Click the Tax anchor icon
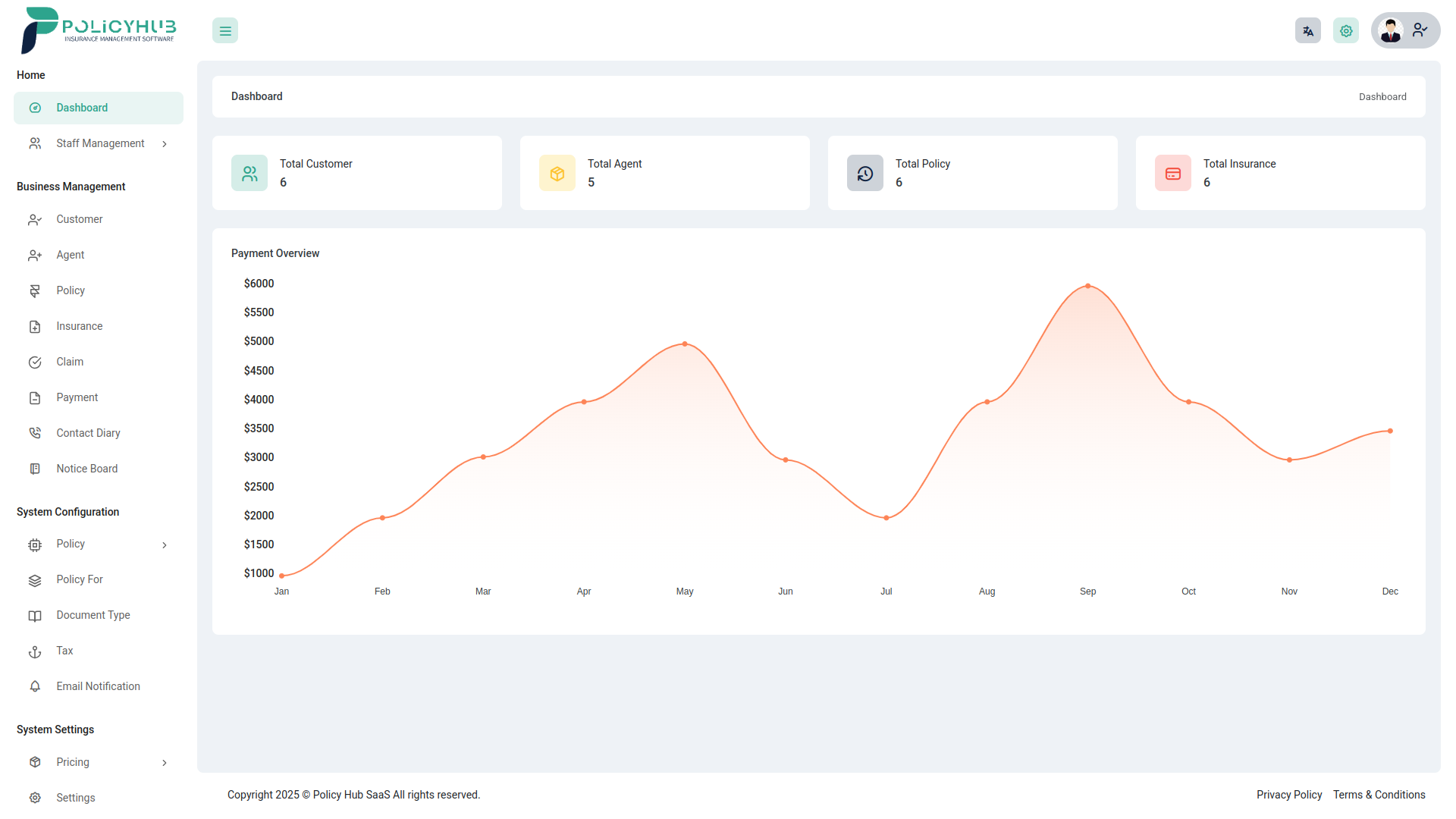The height and width of the screenshot is (819, 1456). [x=35, y=651]
